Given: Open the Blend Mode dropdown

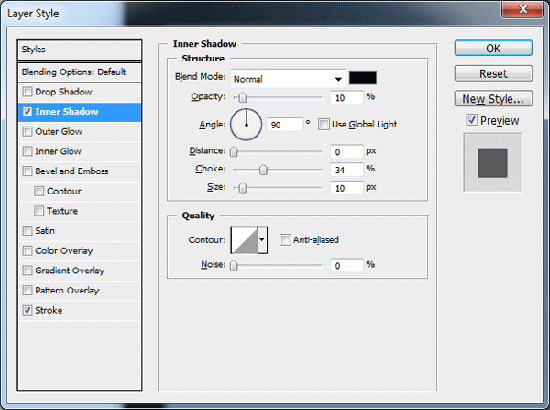Looking at the screenshot, I should click(x=288, y=79).
